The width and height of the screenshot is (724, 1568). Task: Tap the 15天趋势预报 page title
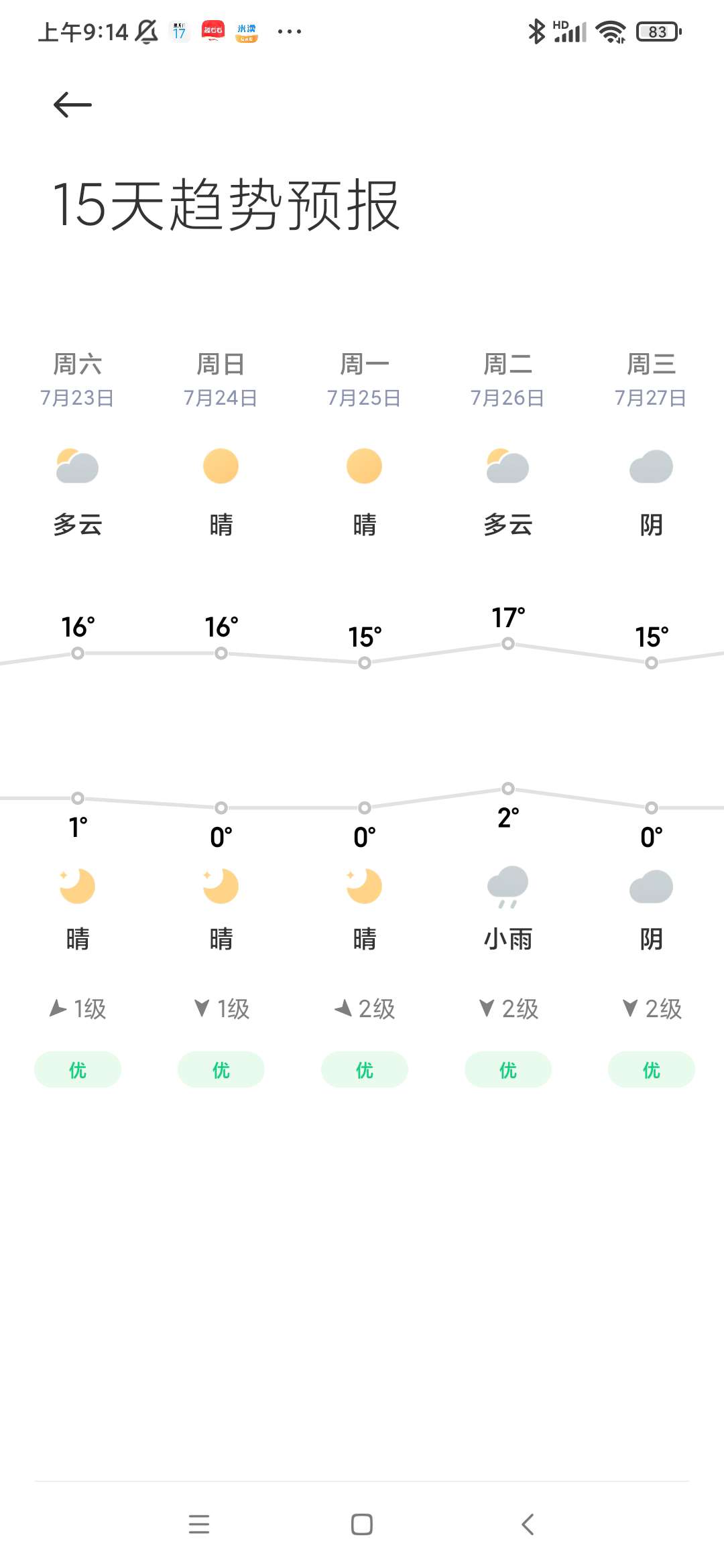pyautogui.click(x=226, y=205)
